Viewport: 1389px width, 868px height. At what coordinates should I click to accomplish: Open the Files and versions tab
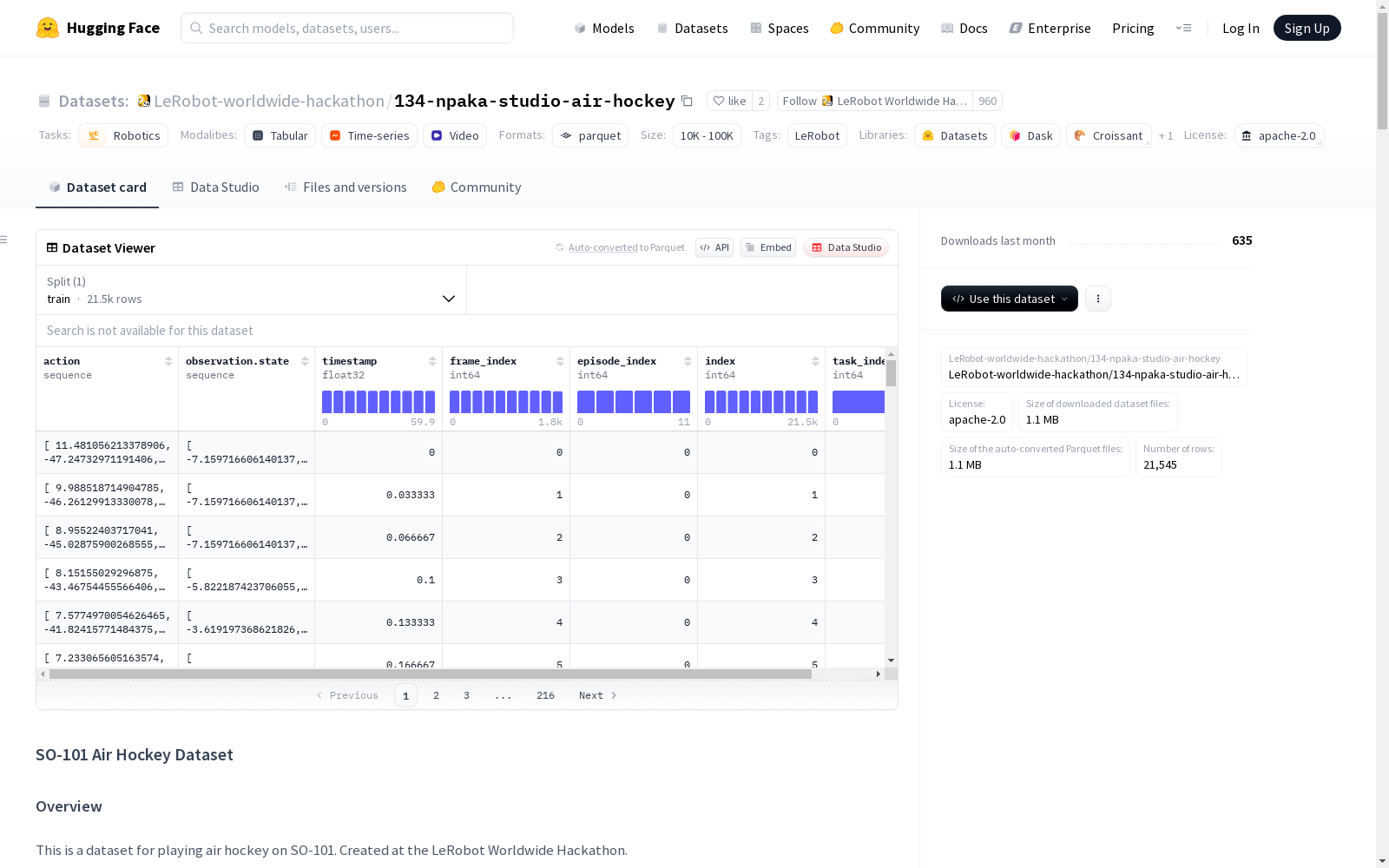(346, 187)
